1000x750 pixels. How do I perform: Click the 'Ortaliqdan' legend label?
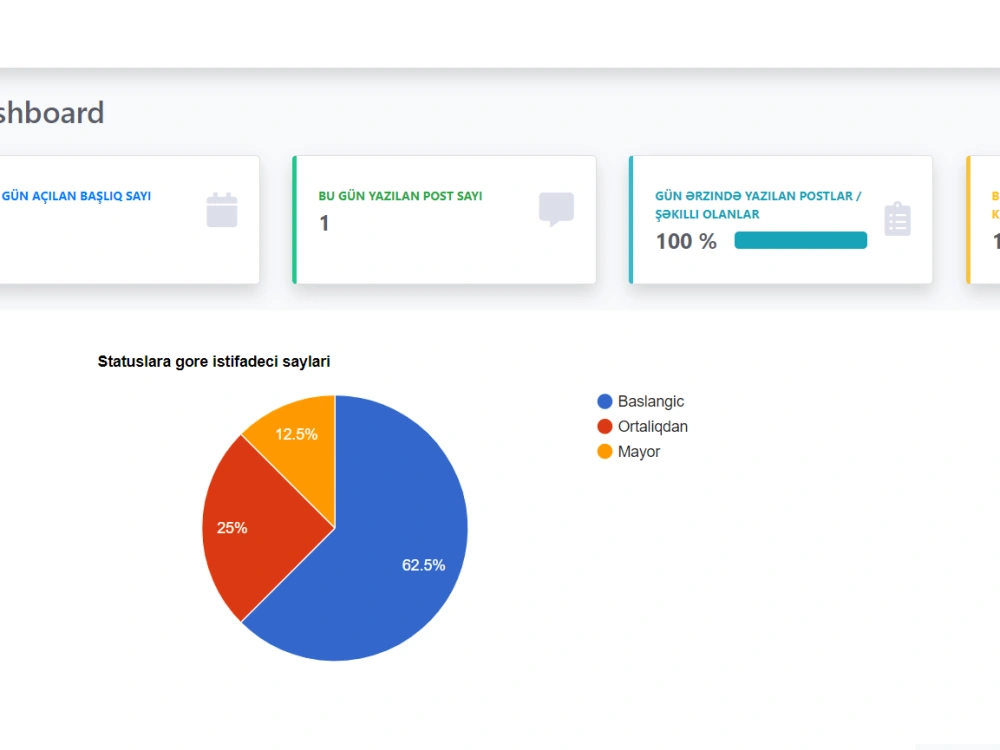click(x=652, y=427)
